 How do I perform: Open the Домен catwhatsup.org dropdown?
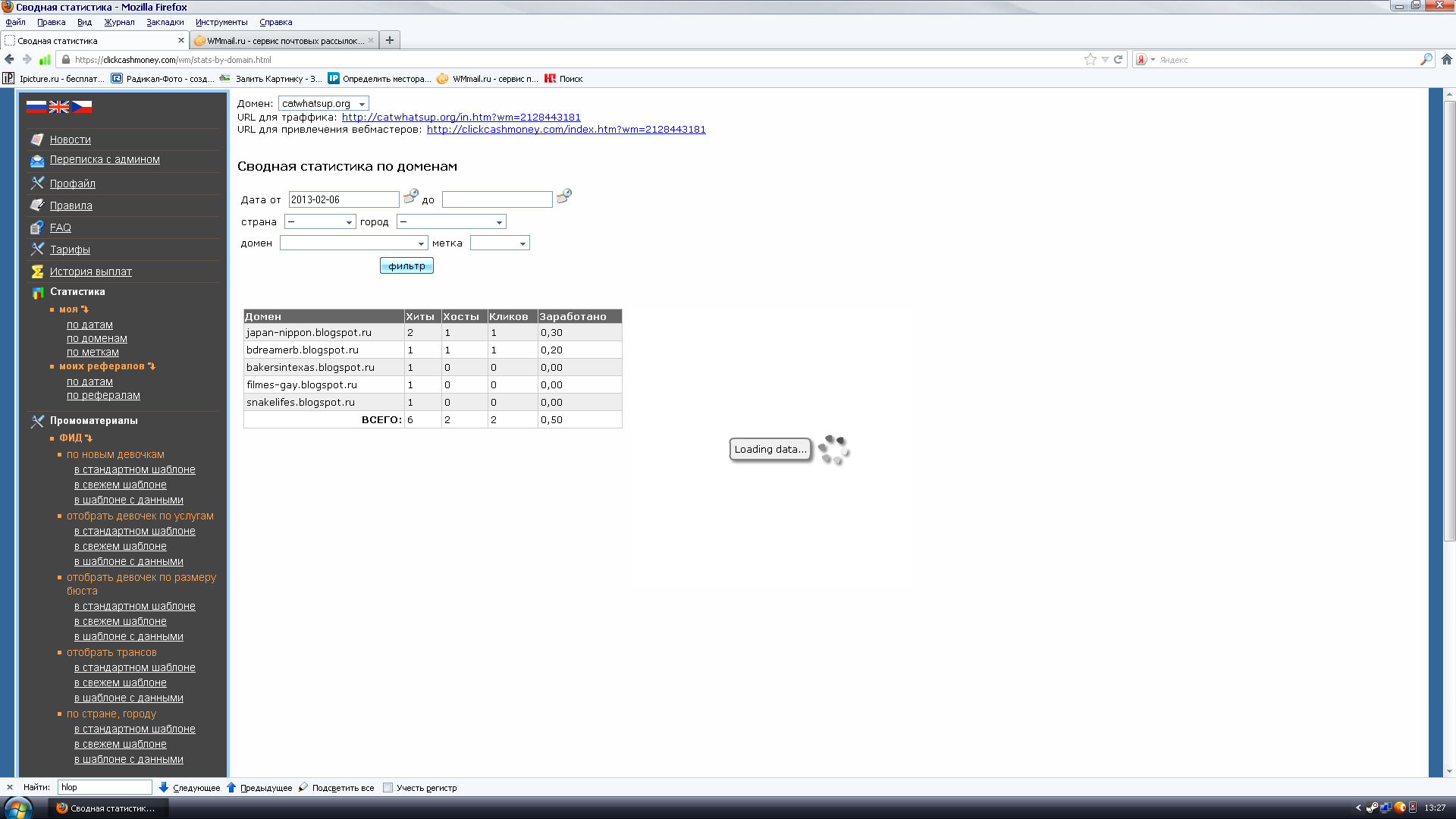[324, 103]
